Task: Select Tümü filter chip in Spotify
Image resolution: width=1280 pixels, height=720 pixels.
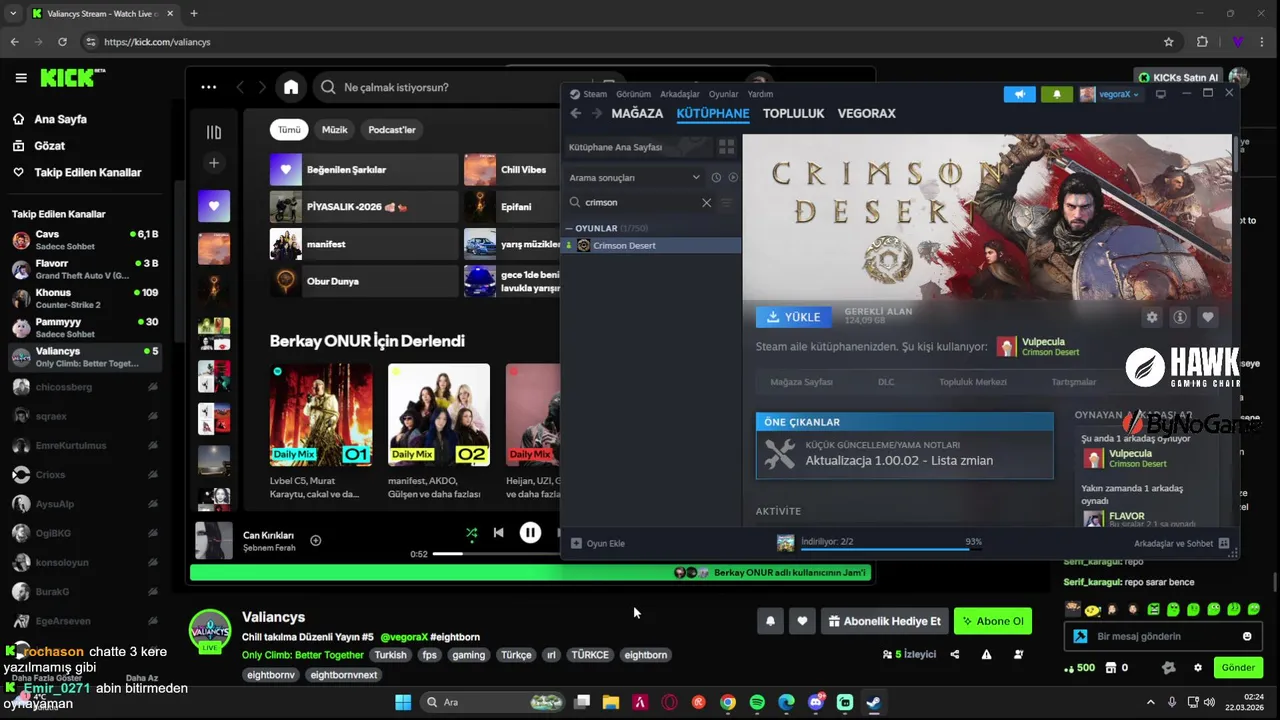Action: (x=289, y=130)
